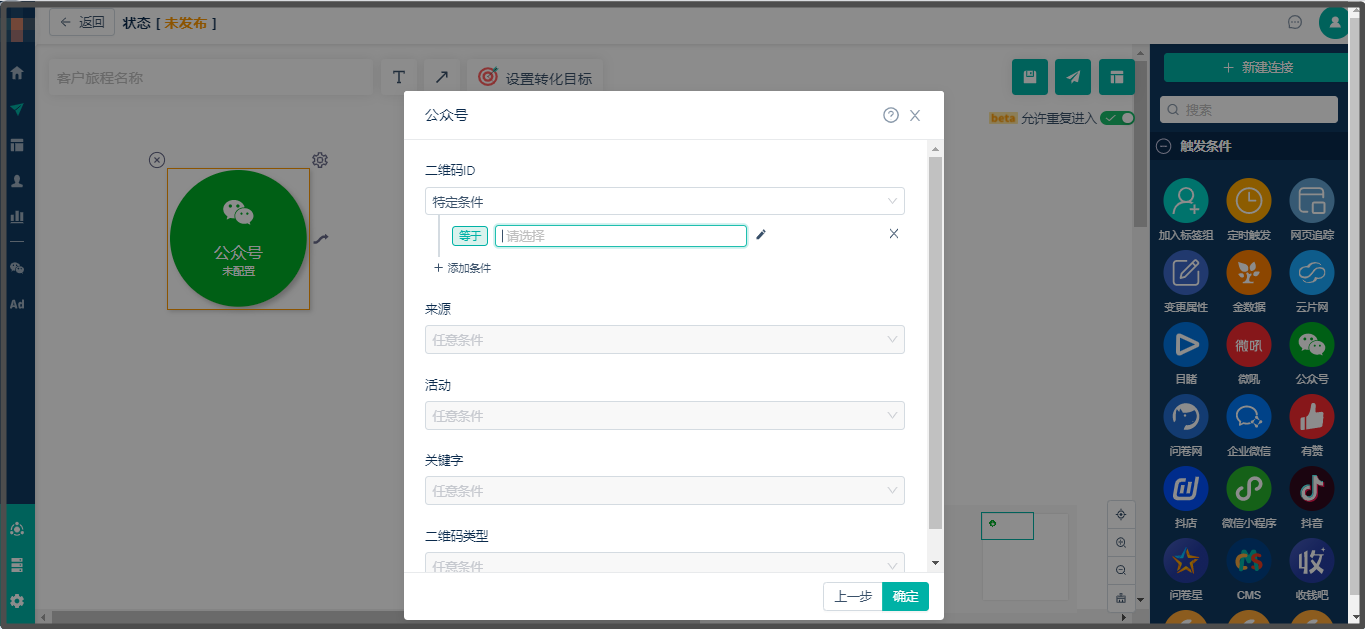Click the 上一步 button
Viewport: 1365px width, 629px height.
pos(853,597)
